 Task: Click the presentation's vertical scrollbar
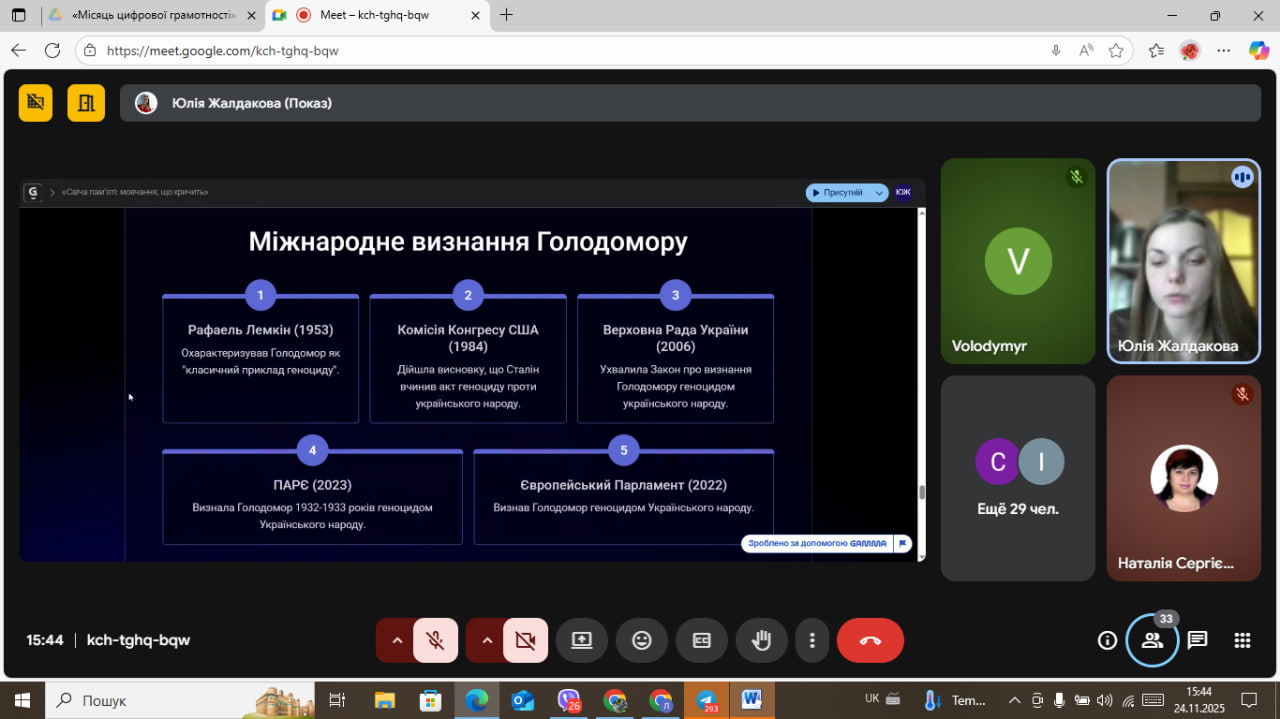coord(921,492)
